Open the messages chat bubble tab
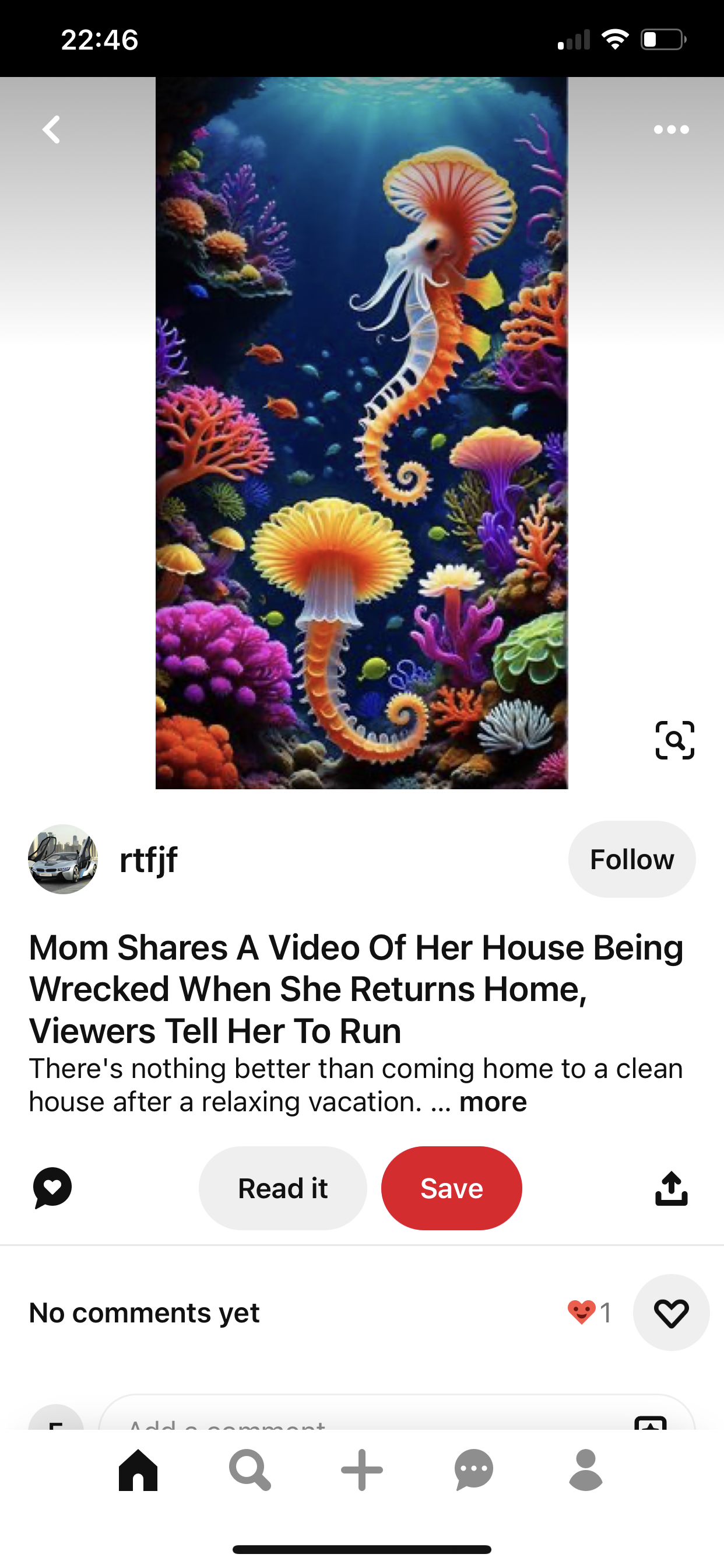This screenshot has width=724, height=1568. 474,1469
